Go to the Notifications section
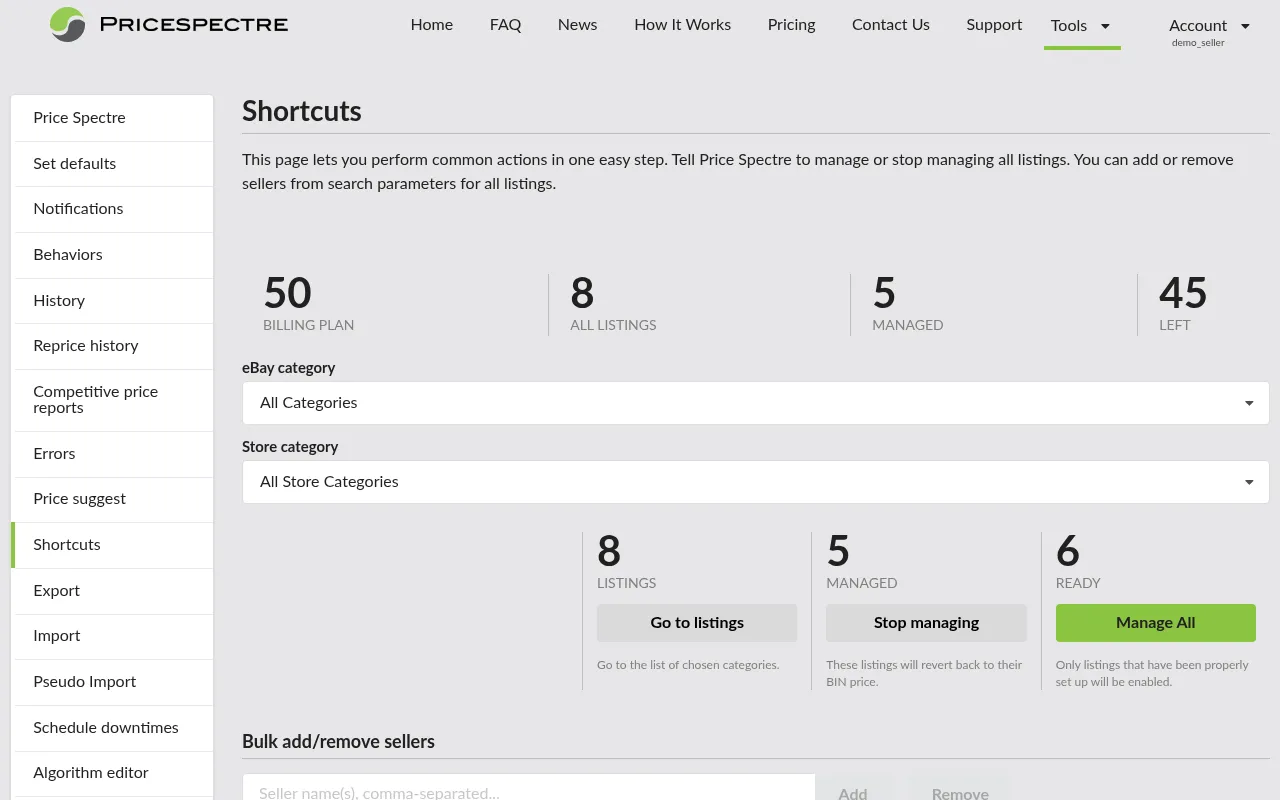Image resolution: width=1280 pixels, height=800 pixels. (78, 209)
